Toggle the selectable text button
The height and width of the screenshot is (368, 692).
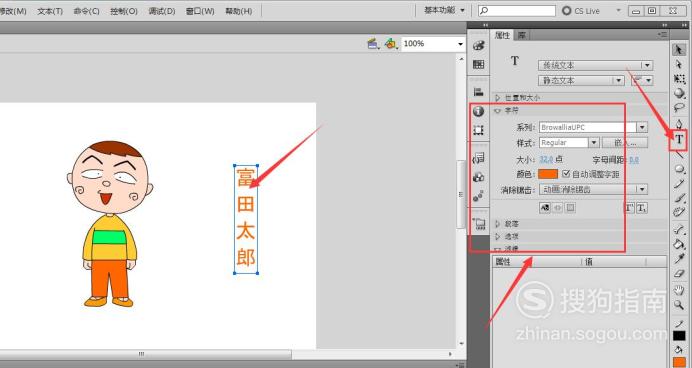coord(545,208)
